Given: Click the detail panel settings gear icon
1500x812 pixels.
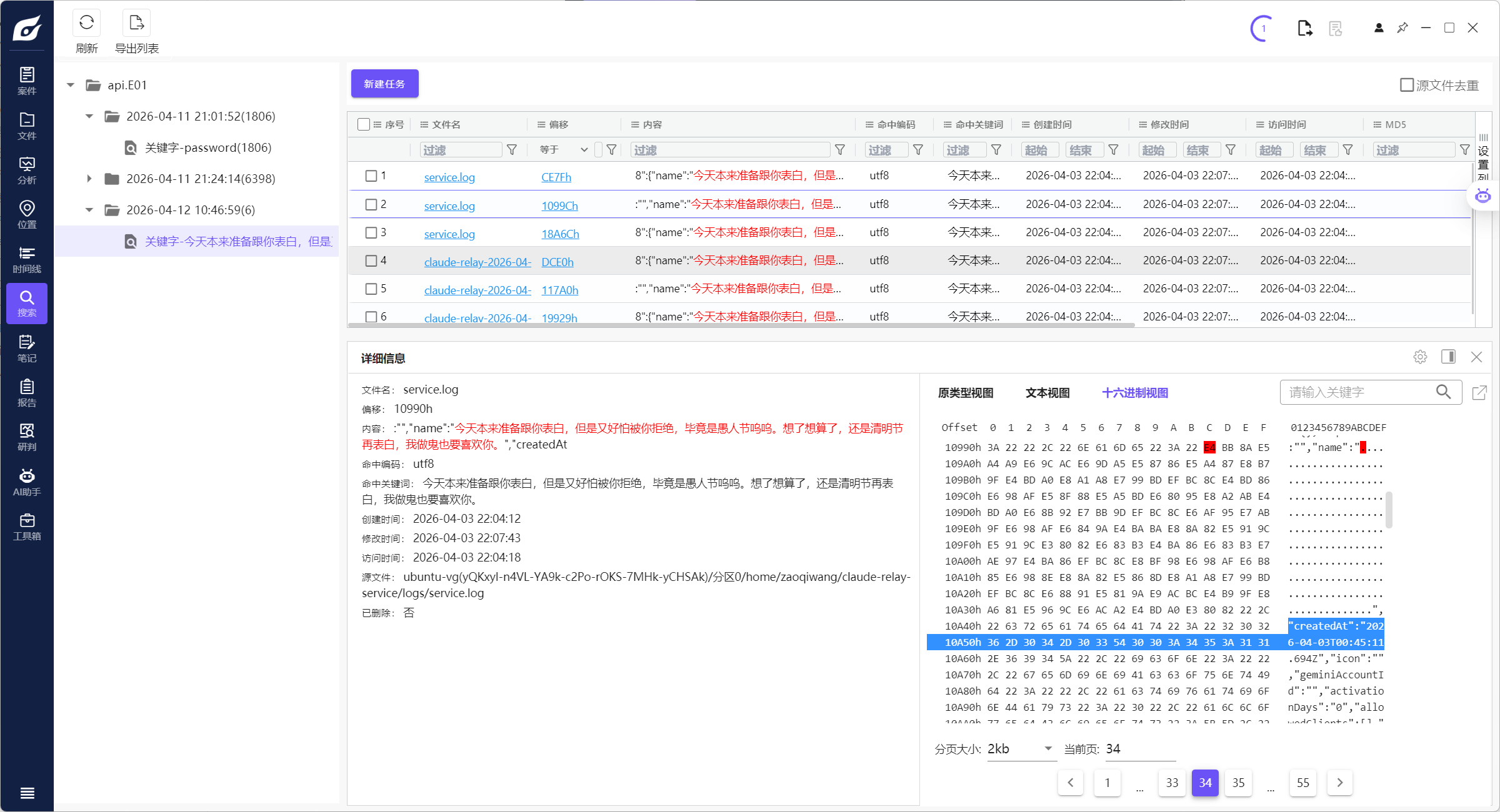Looking at the screenshot, I should click(1420, 357).
